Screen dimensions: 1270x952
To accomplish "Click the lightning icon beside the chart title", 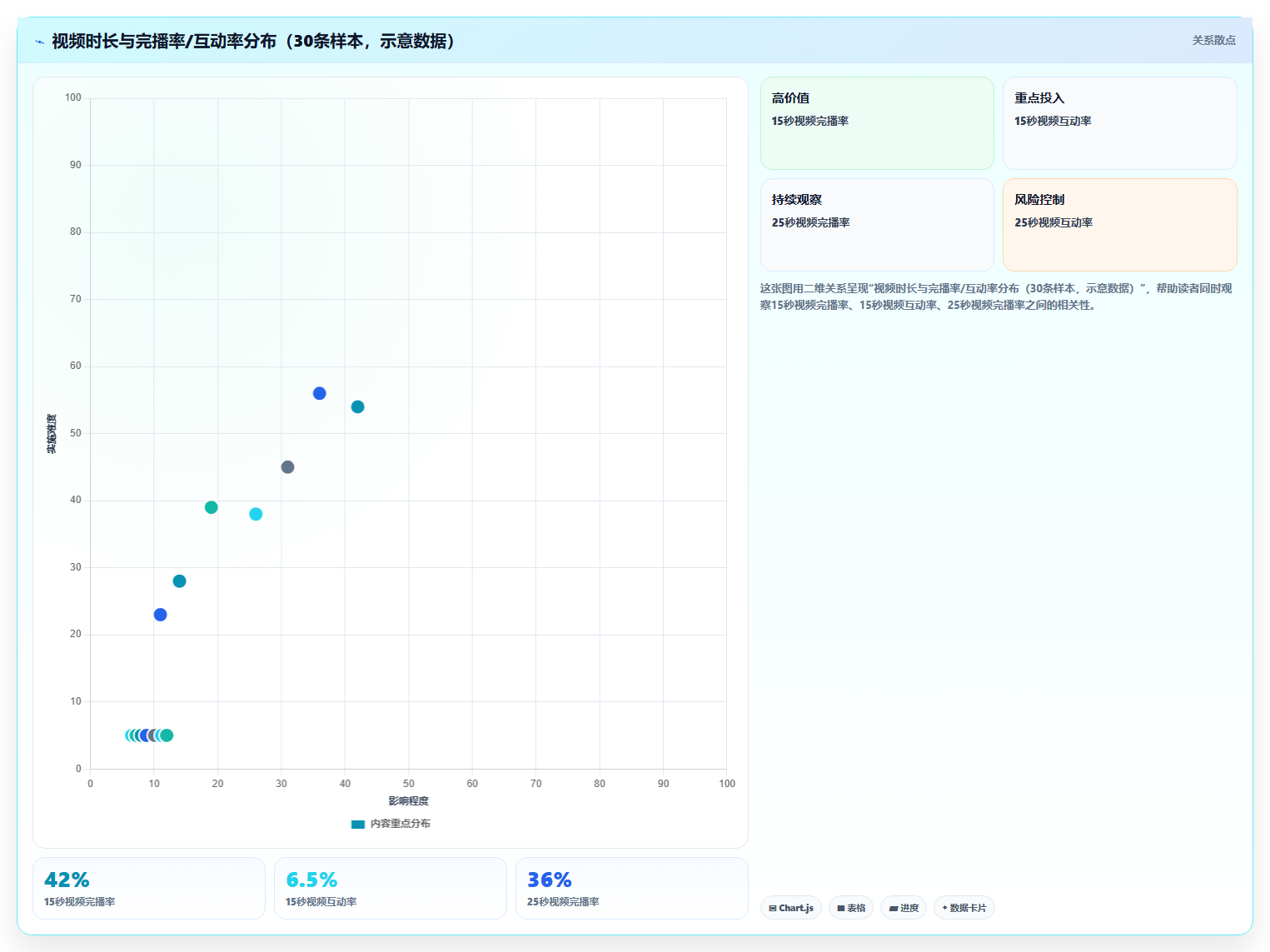I will [x=39, y=42].
